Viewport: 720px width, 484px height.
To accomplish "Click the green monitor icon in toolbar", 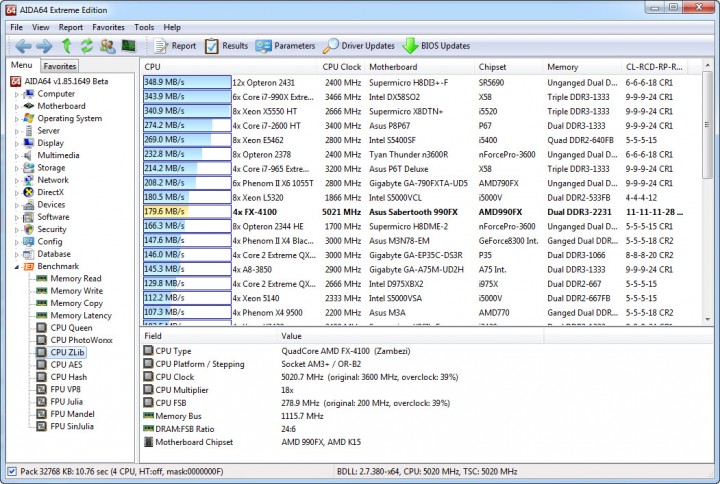I will tap(129, 45).
